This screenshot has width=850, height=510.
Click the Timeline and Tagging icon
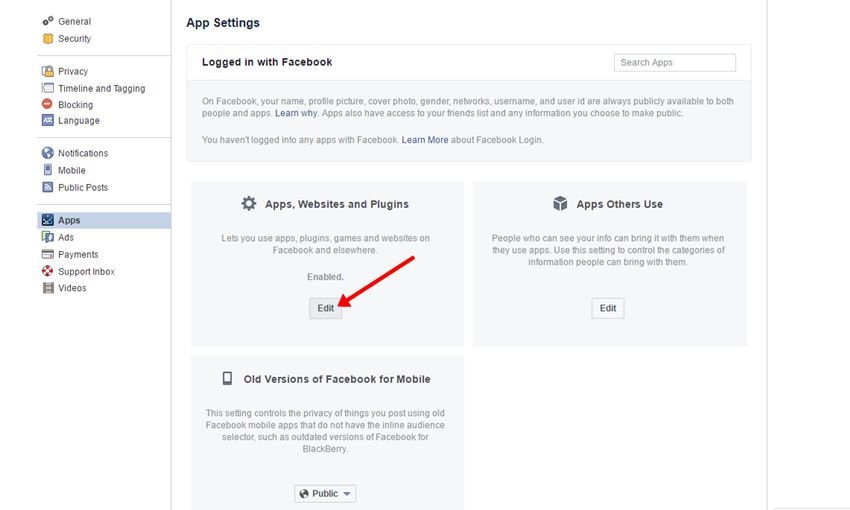point(48,88)
